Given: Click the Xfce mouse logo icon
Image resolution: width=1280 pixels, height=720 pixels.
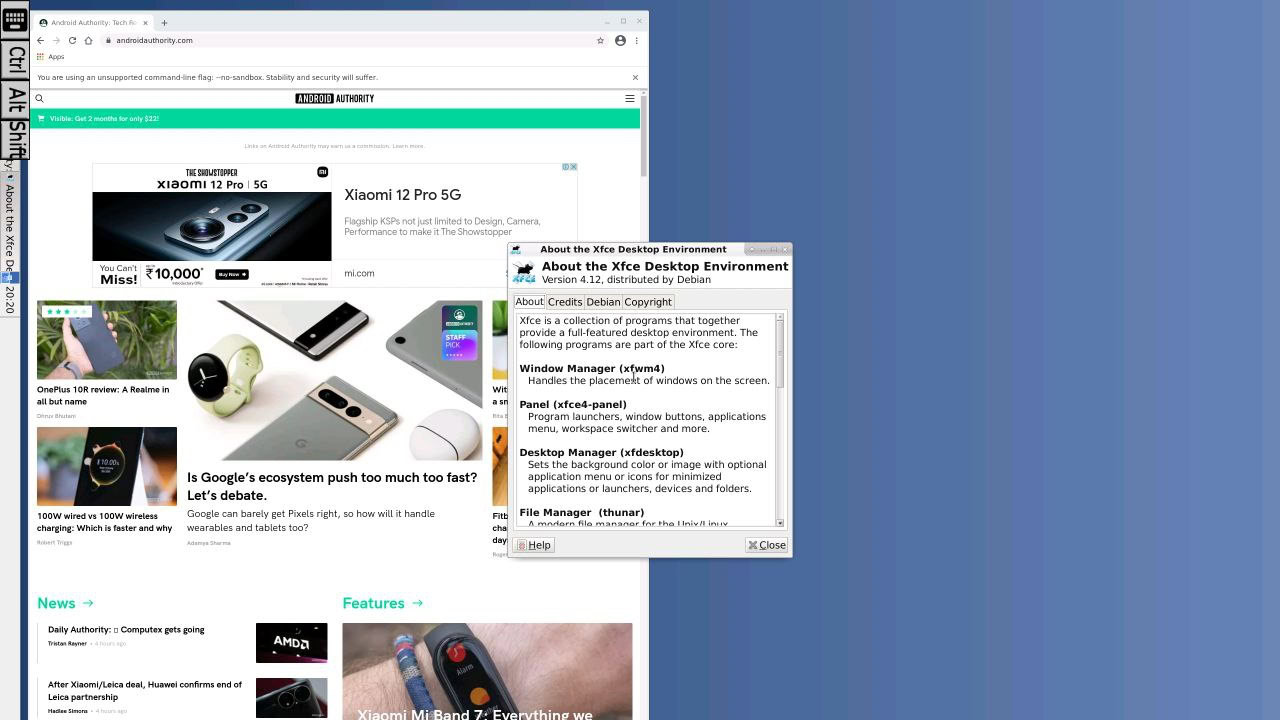Looking at the screenshot, I should pyautogui.click(x=523, y=273).
